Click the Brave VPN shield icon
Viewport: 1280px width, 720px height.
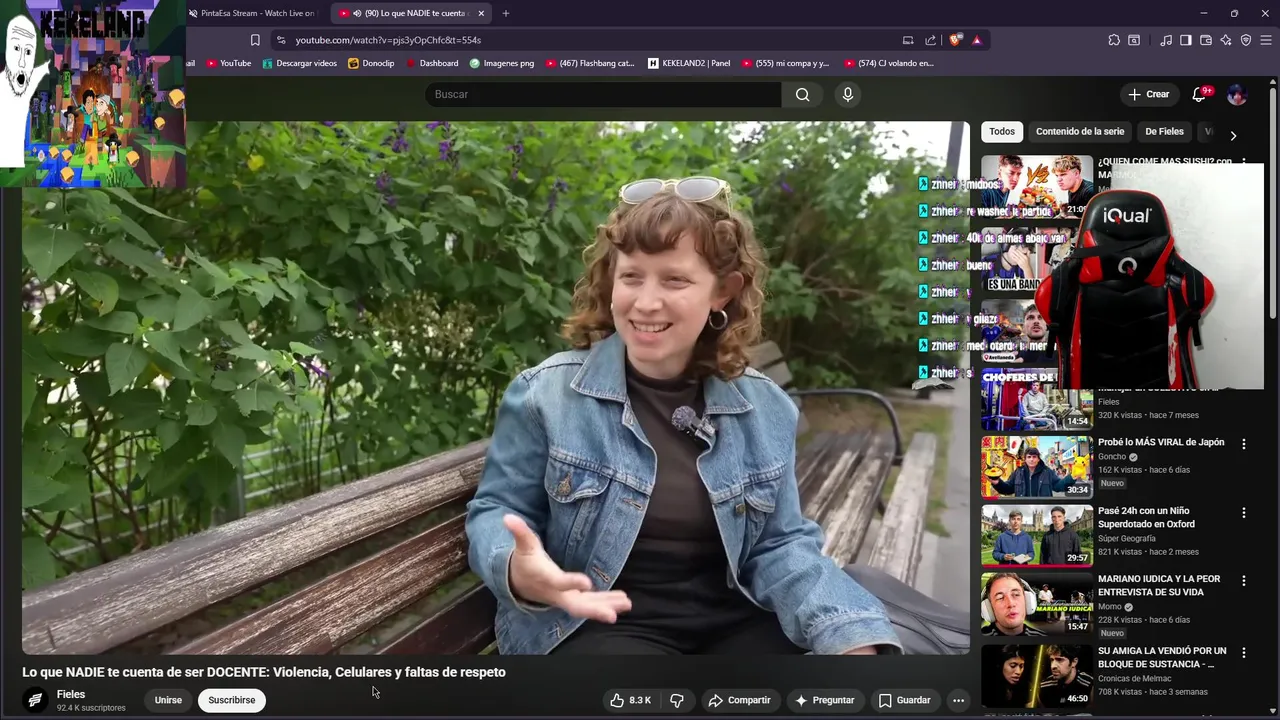1246,40
